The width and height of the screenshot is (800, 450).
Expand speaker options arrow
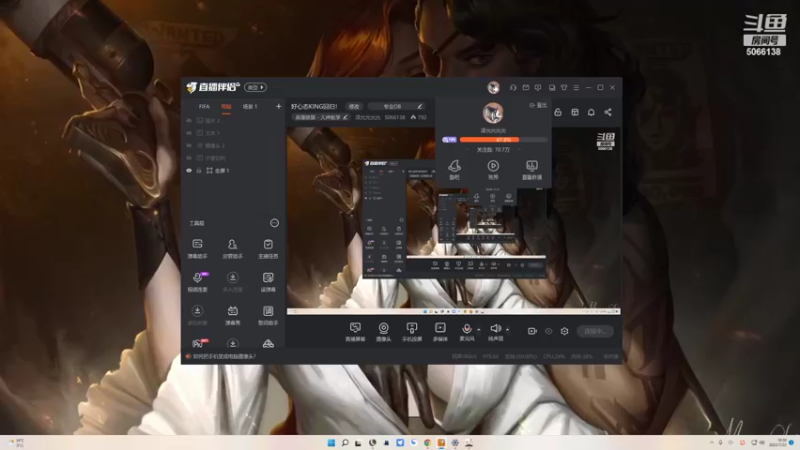507,330
